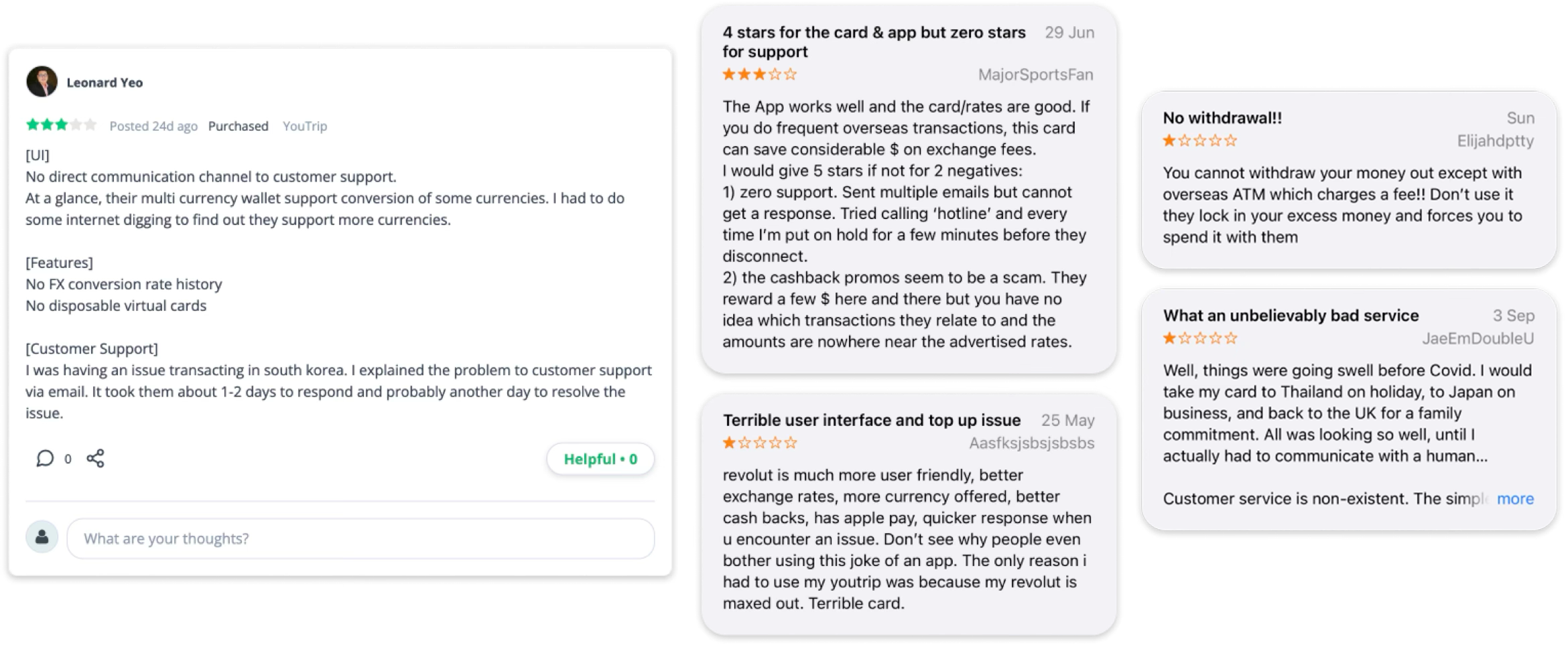The height and width of the screenshot is (645, 1568).
Task: Mark Leonard Yeo's review as Helpful
Action: (600, 459)
